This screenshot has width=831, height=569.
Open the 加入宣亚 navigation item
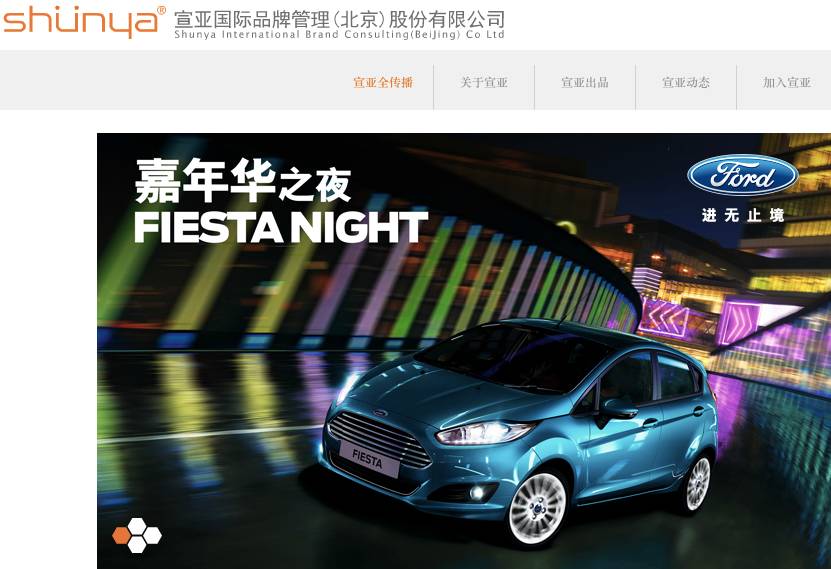point(786,83)
